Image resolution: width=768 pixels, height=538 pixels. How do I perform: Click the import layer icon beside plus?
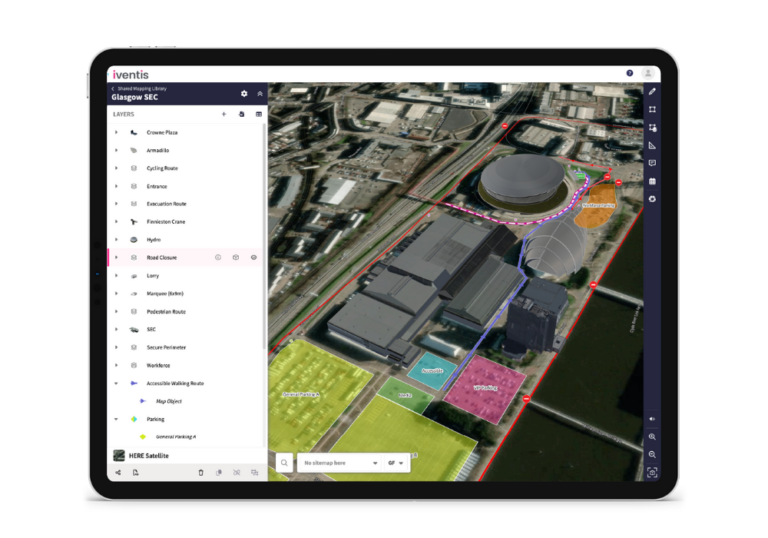click(241, 114)
